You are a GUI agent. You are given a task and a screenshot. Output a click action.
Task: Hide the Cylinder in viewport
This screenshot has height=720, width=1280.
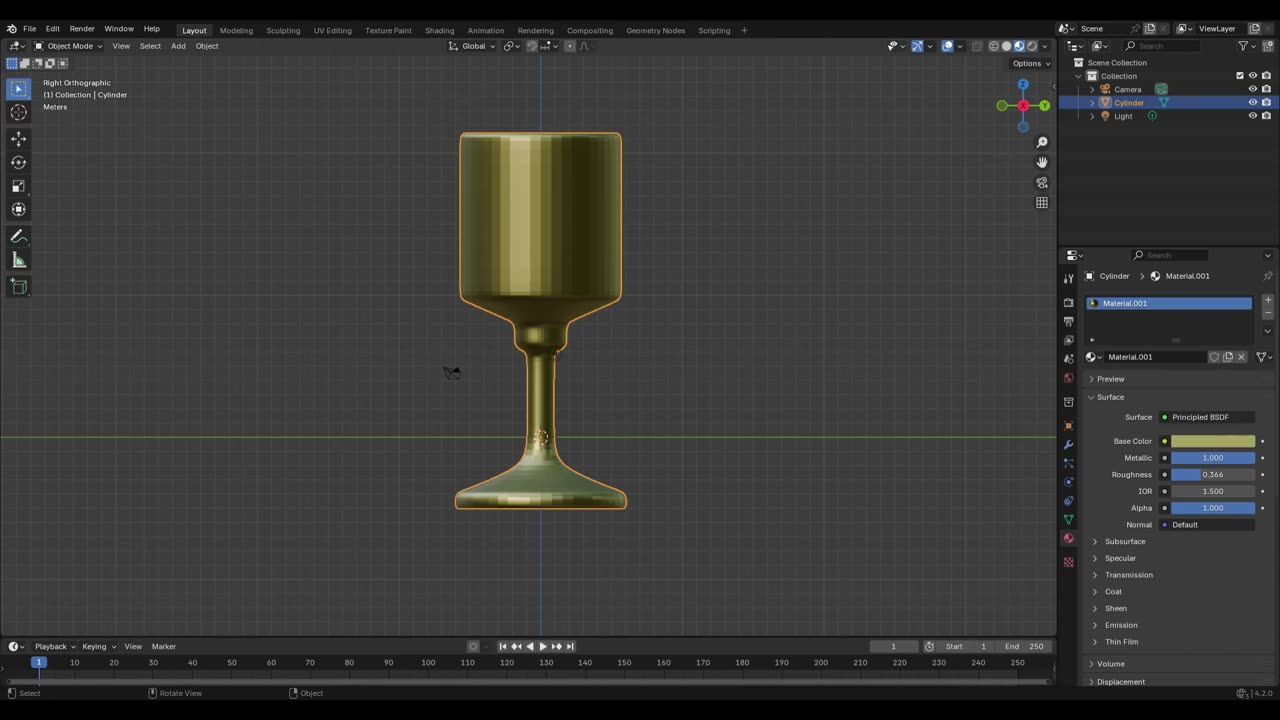click(1252, 102)
